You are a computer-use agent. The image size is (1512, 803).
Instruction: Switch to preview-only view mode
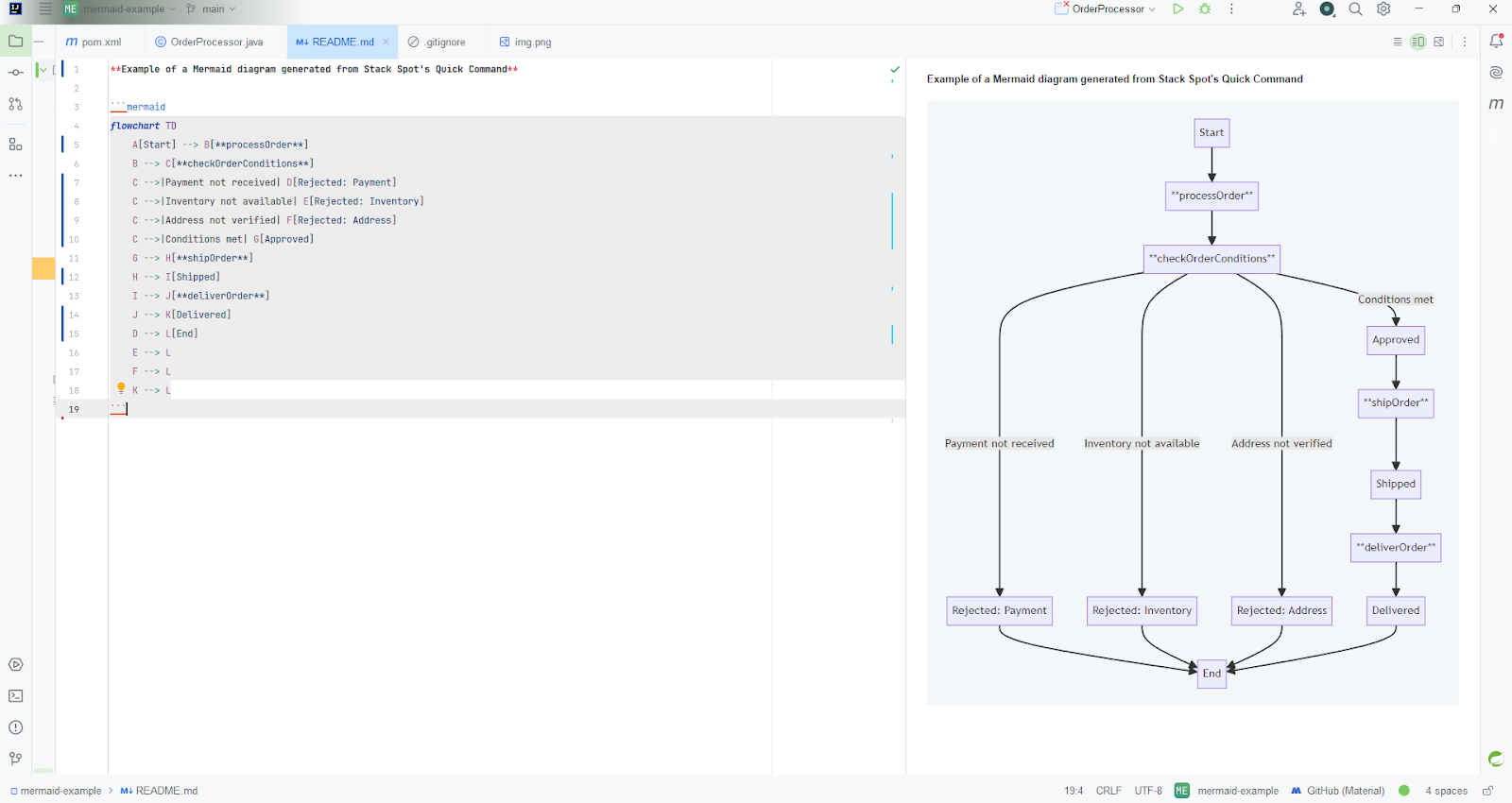pyautogui.click(x=1439, y=42)
